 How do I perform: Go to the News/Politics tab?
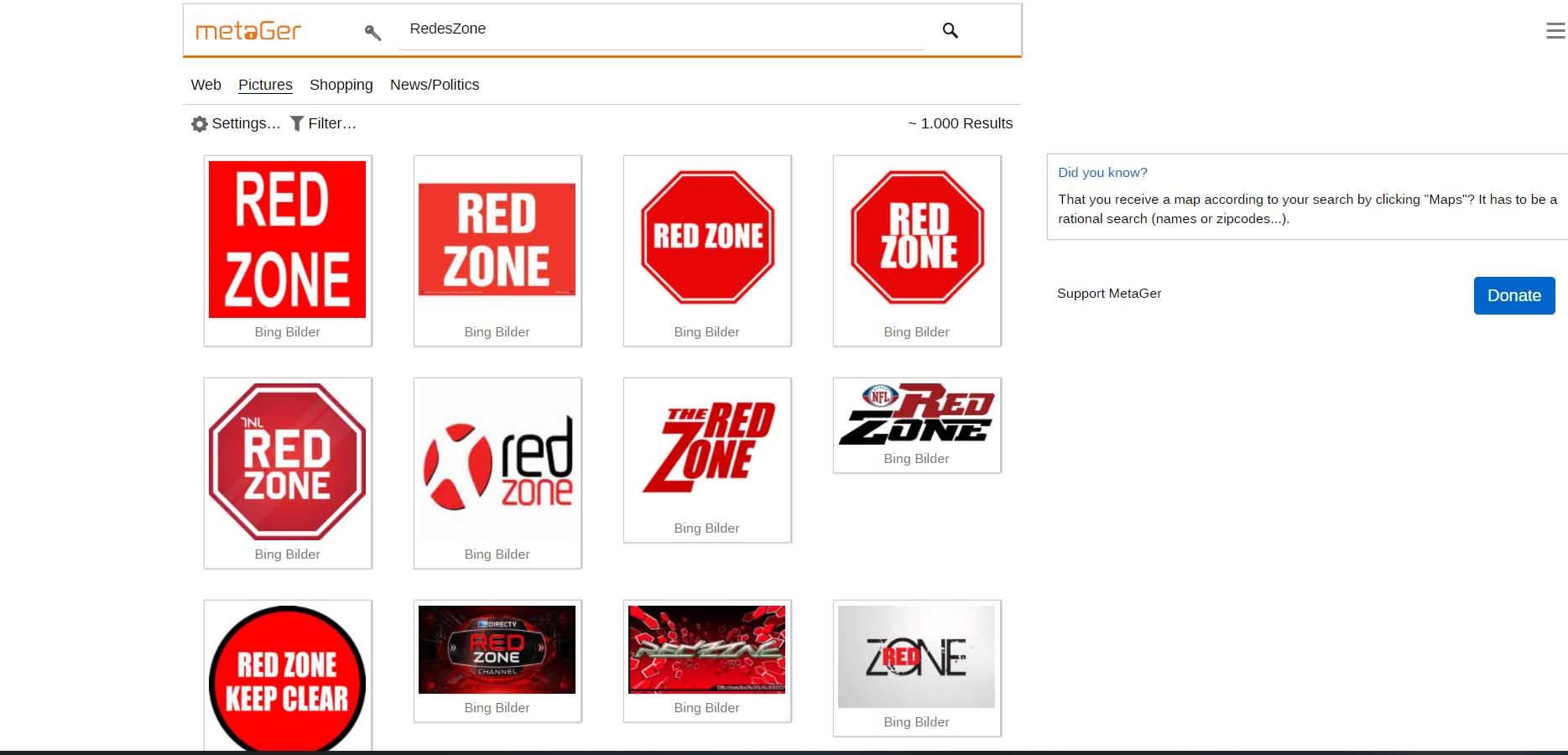(x=435, y=85)
